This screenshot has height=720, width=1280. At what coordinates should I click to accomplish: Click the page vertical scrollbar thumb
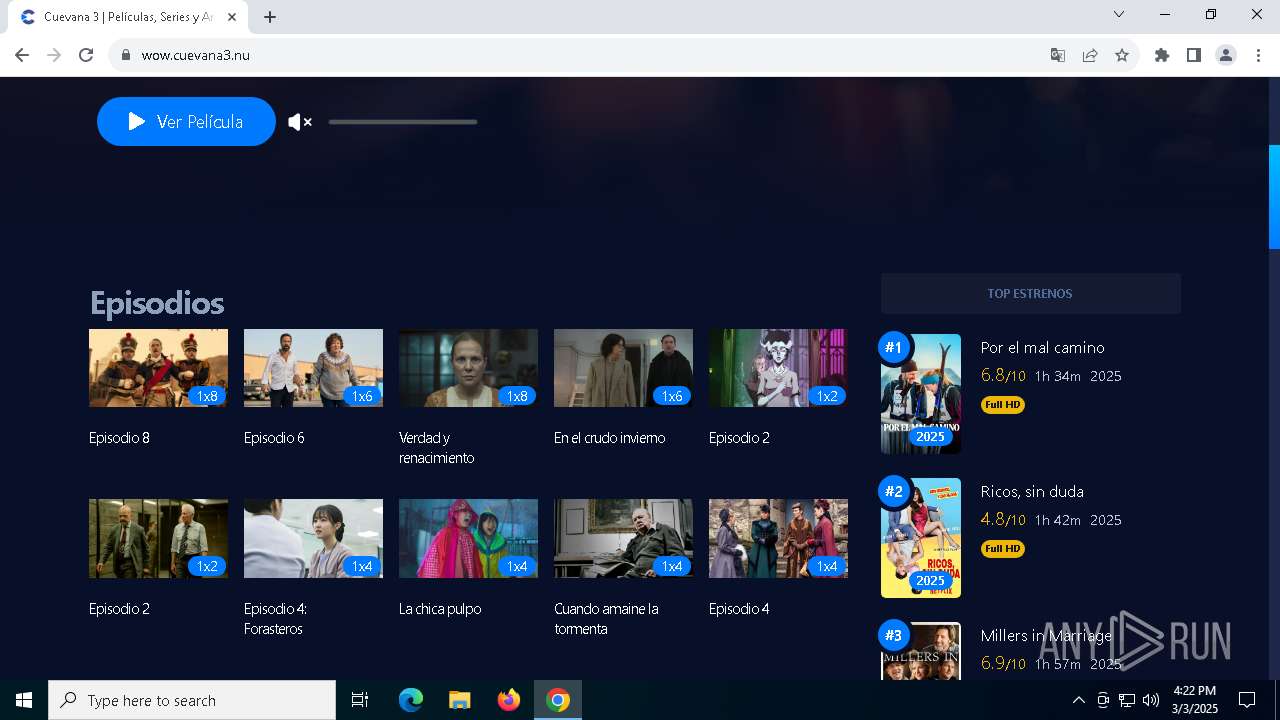click(1274, 197)
